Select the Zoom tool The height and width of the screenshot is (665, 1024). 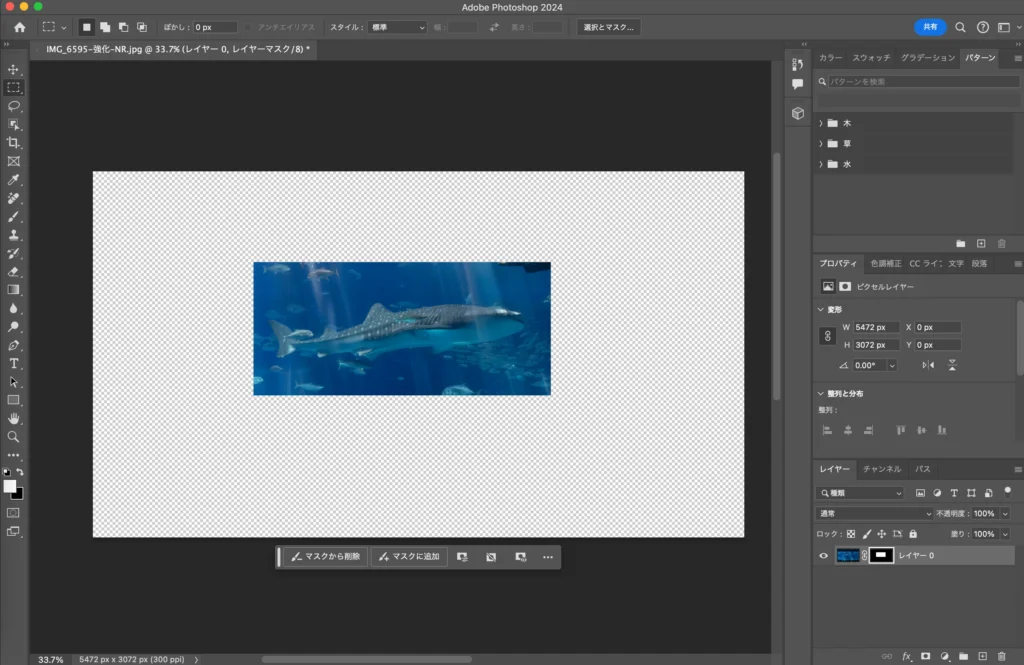pyautogui.click(x=14, y=437)
